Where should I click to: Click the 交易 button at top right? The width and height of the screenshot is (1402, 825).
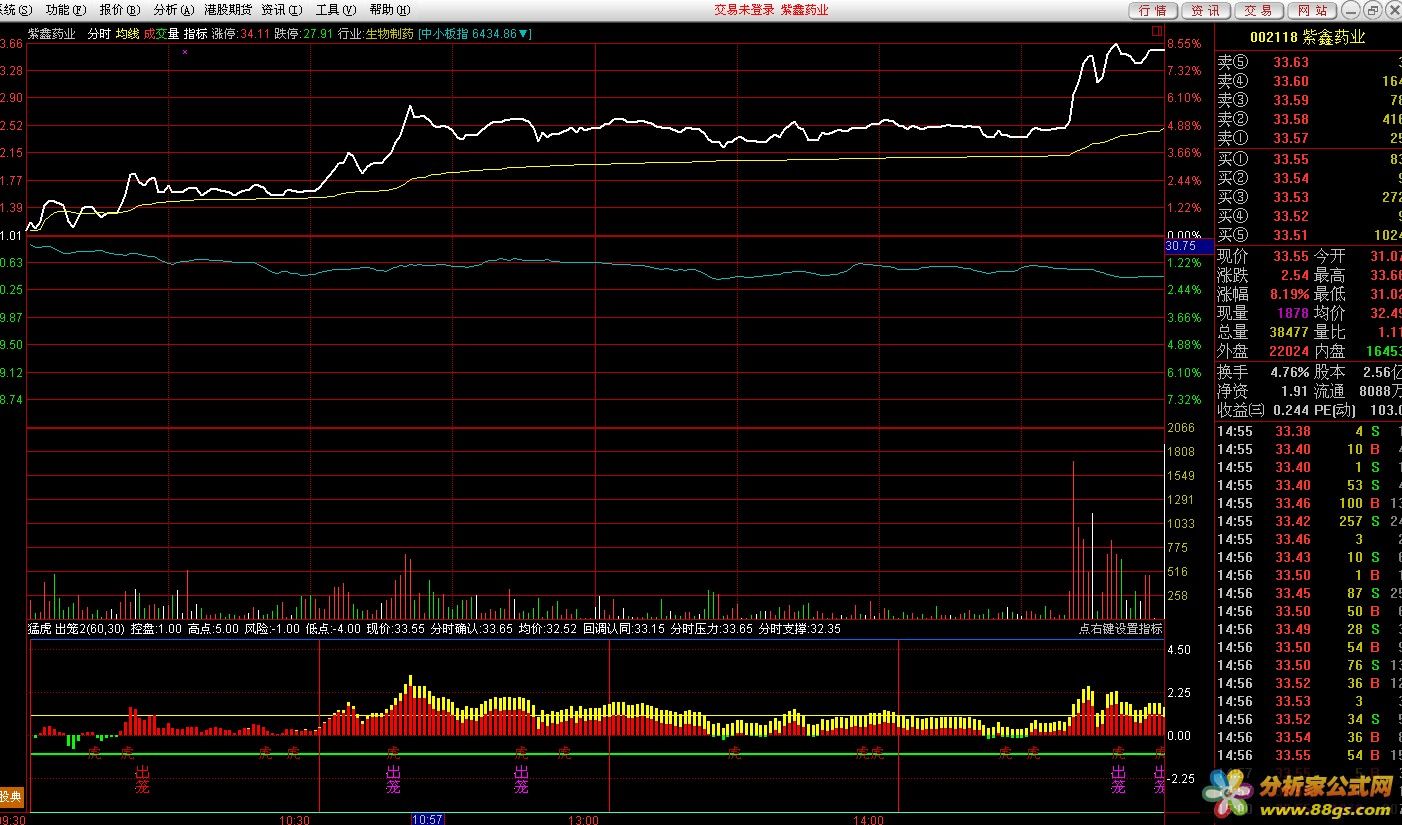pyautogui.click(x=1259, y=10)
